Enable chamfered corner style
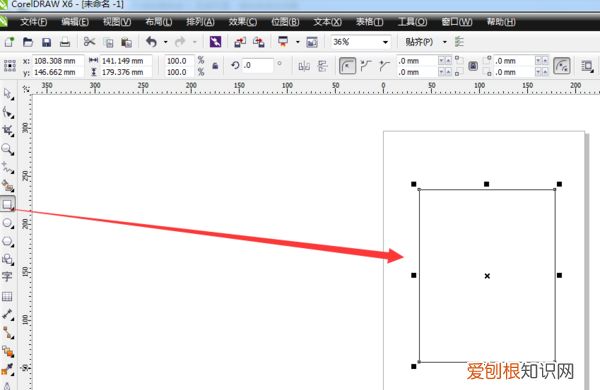The height and width of the screenshot is (390, 600). click(x=384, y=66)
